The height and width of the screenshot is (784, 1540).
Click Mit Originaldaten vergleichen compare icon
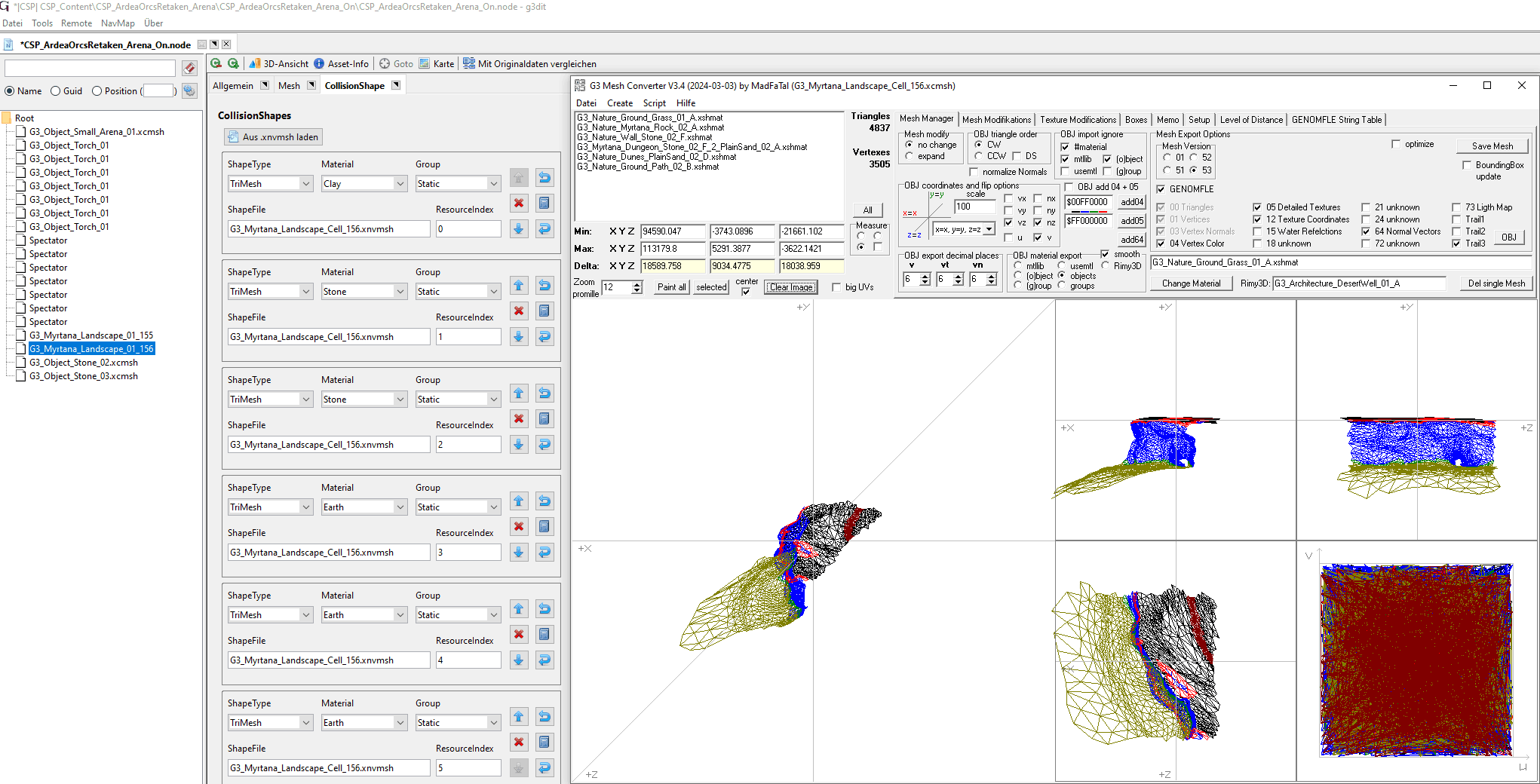(469, 64)
